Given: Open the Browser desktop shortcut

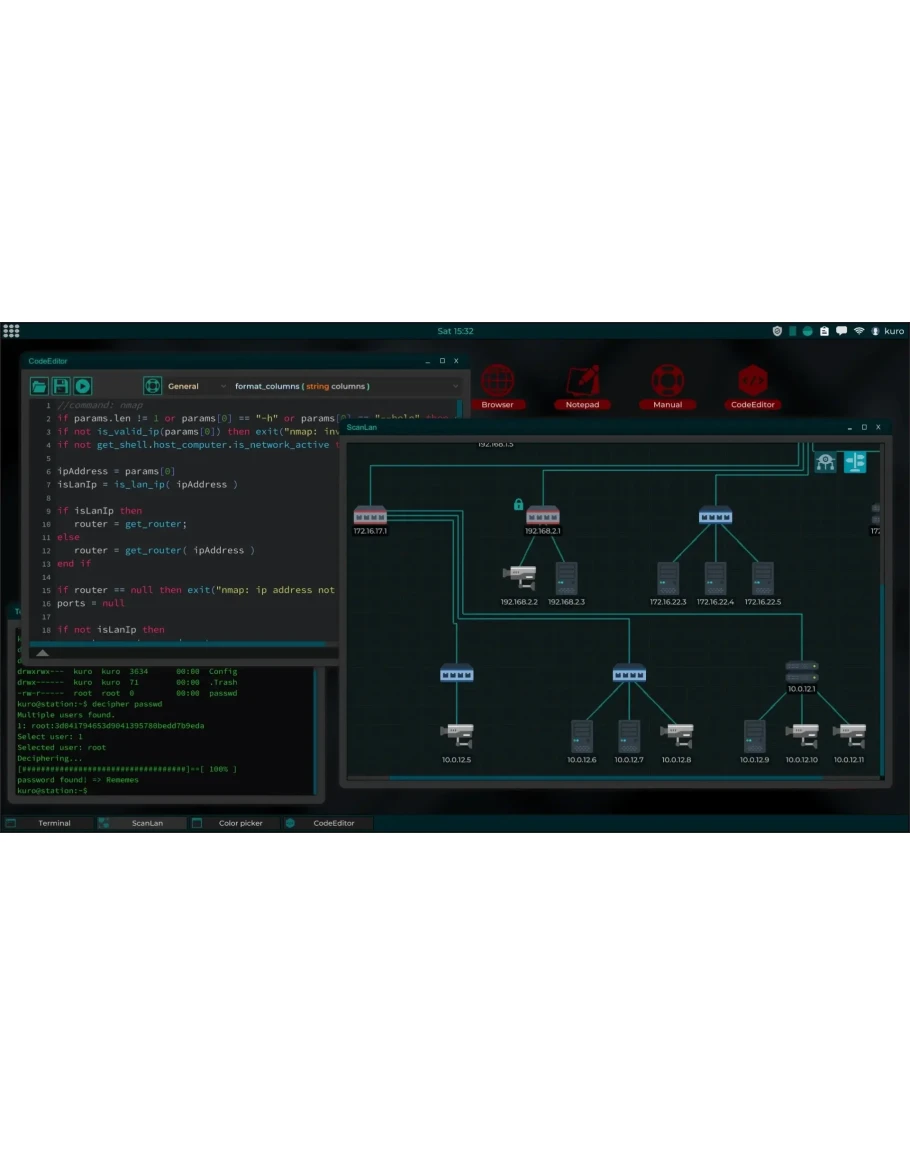Looking at the screenshot, I should pyautogui.click(x=497, y=385).
